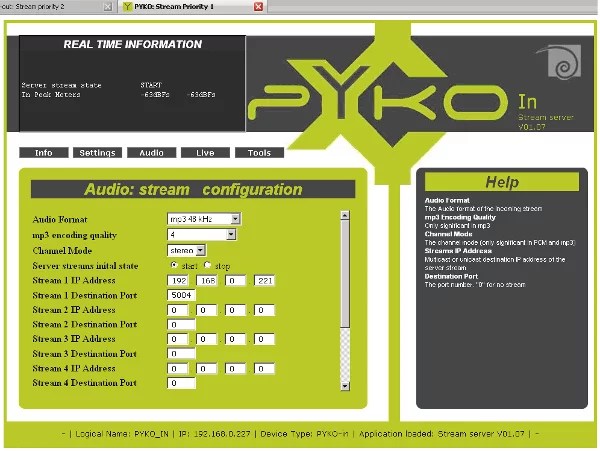Click first octet of Stream 1 IP Address
This screenshot has height=451, width=600.
[178, 281]
